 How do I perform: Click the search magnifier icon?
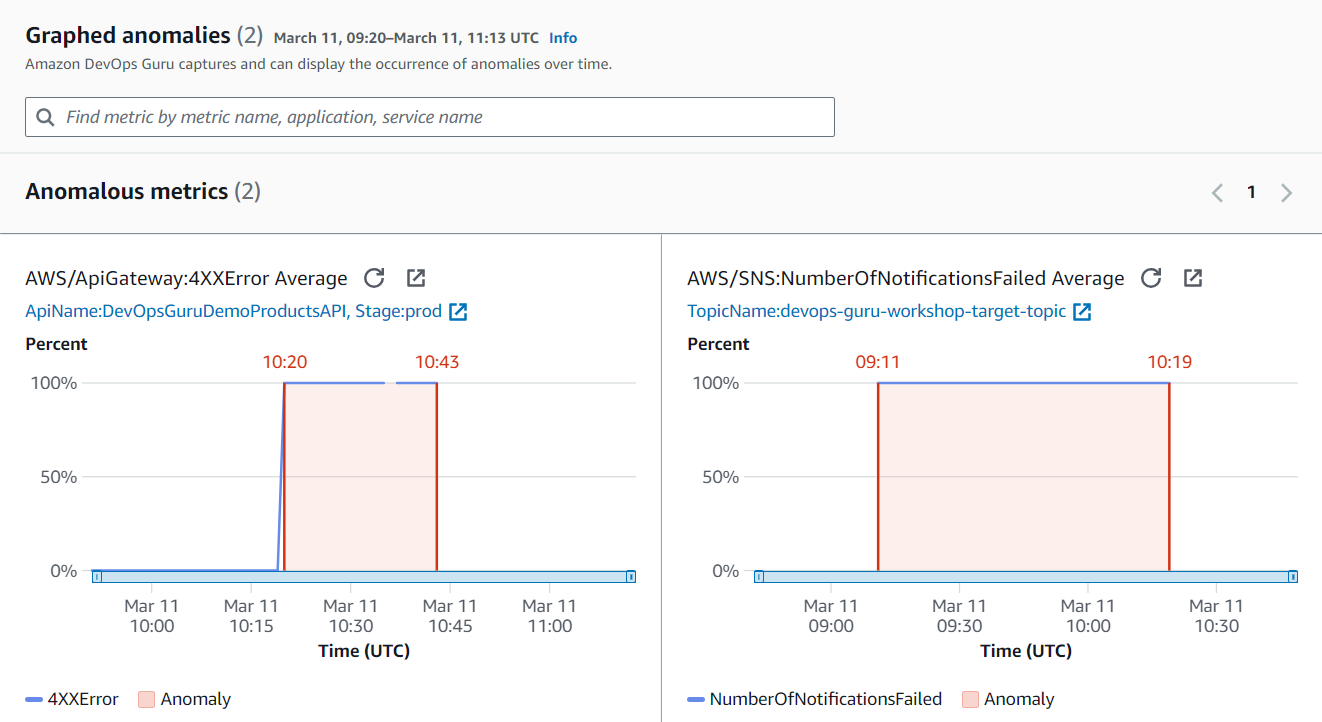[45, 117]
